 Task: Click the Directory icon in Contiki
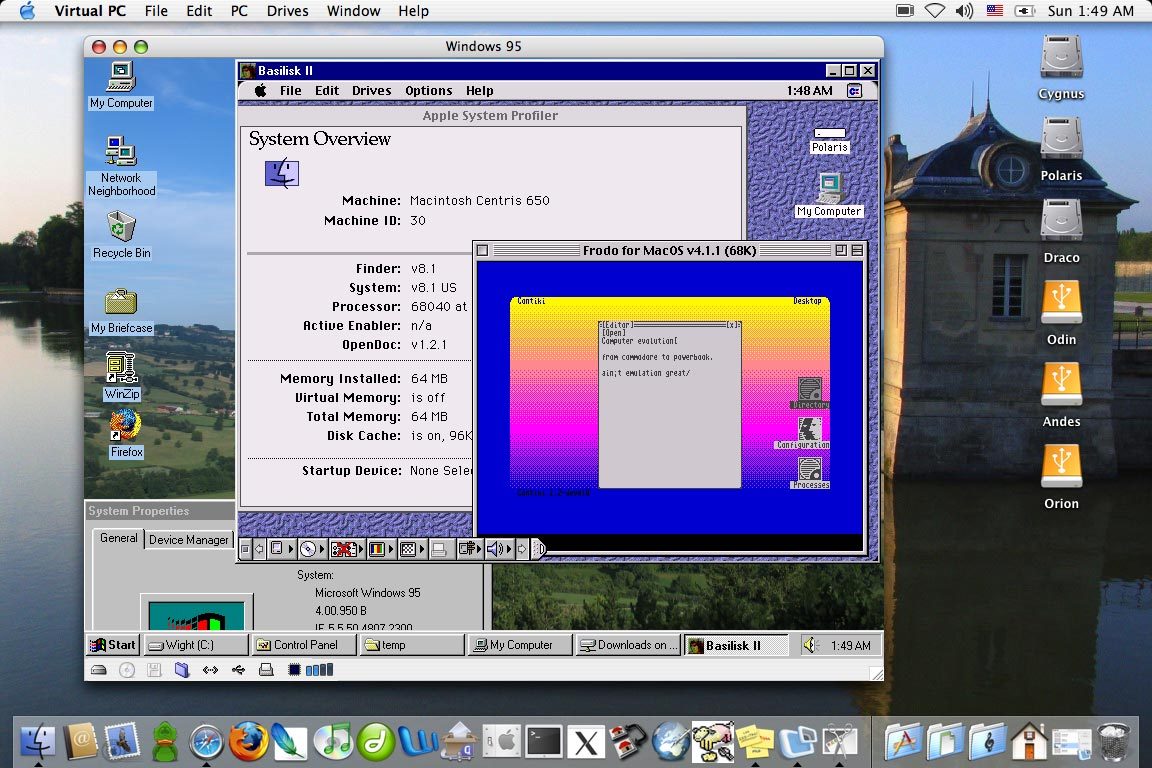[810, 393]
